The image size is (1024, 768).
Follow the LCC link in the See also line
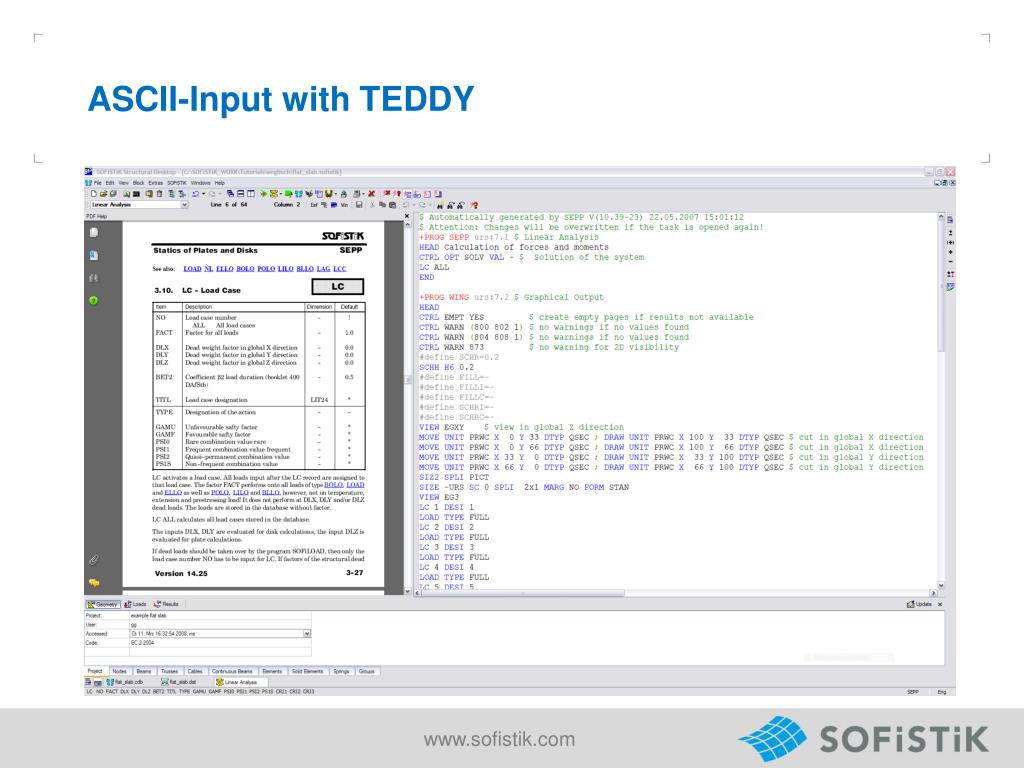click(x=340, y=269)
